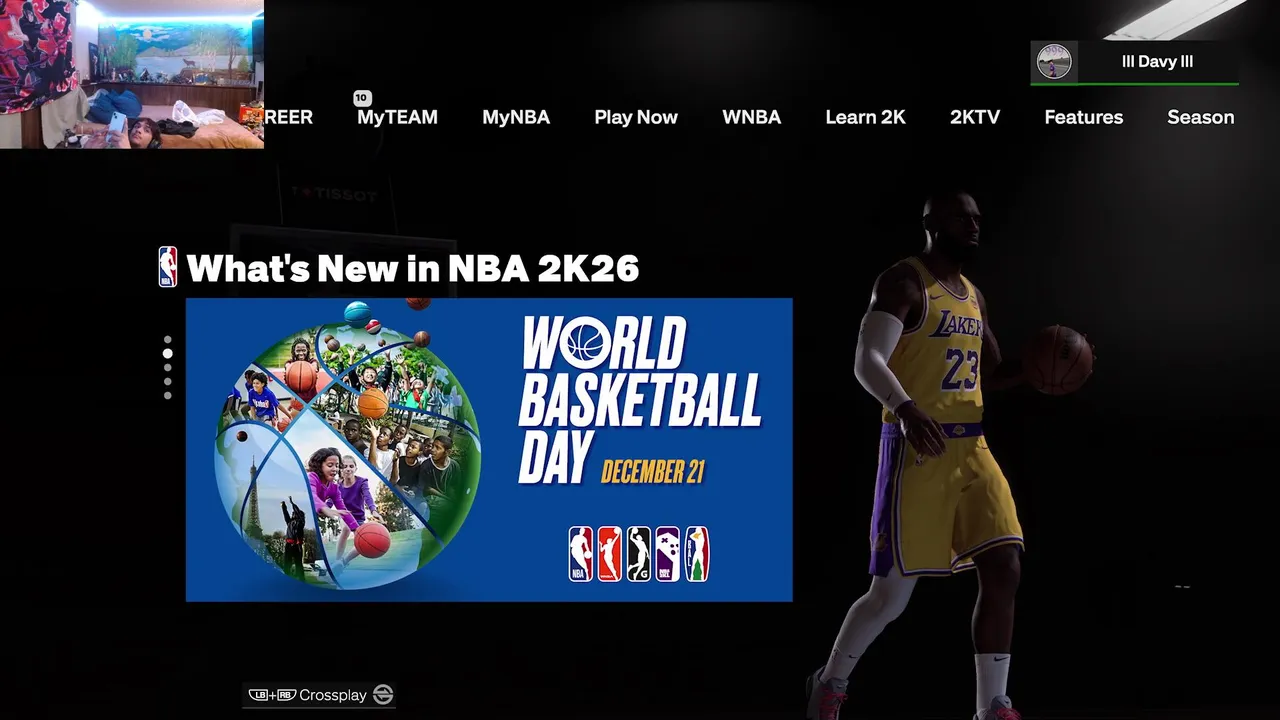The height and width of the screenshot is (720, 1280).
Task: Open the Learn 2K tab
Action: tap(865, 117)
